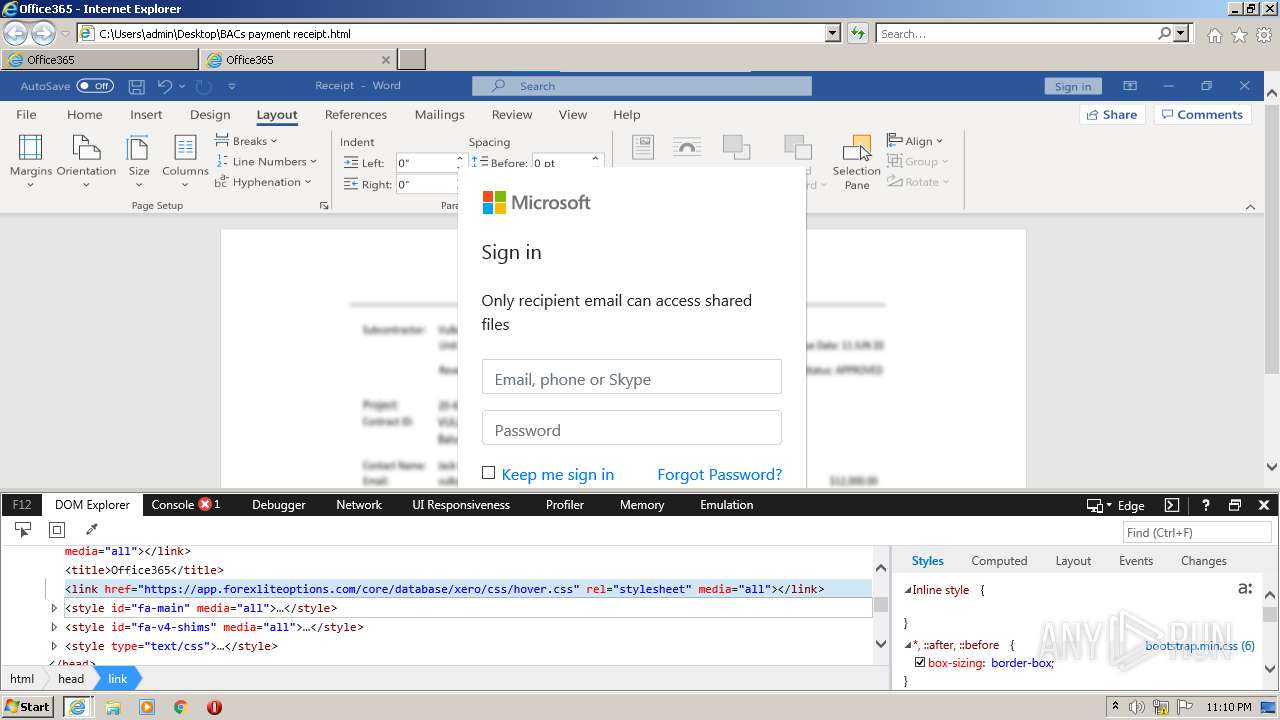
Task: Open the browser Tools gear icon
Action: (1264, 35)
